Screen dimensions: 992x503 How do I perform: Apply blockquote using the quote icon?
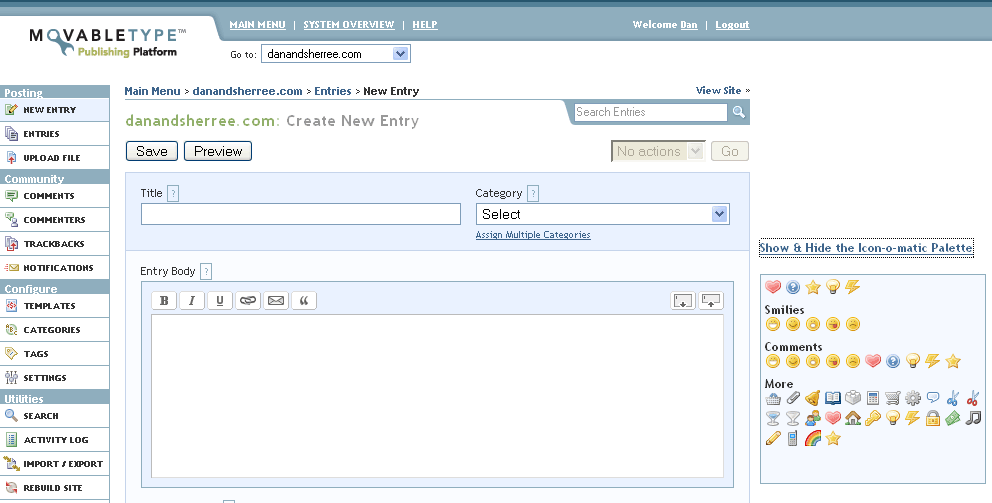point(304,300)
